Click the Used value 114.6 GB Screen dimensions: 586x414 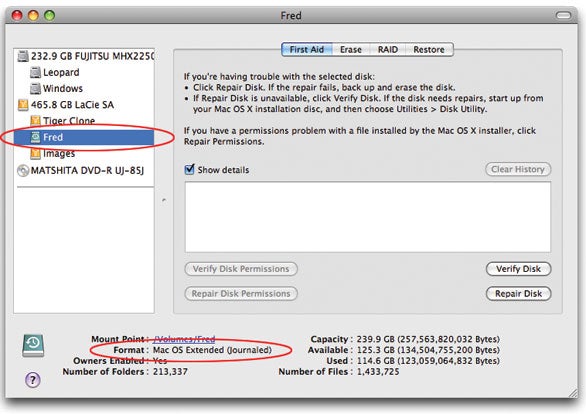coord(428,361)
